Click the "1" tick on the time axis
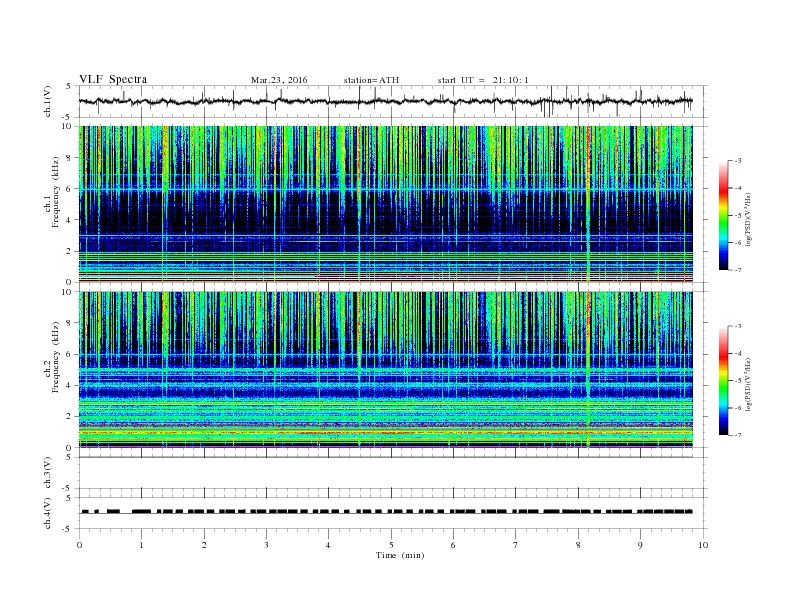 (x=141, y=545)
